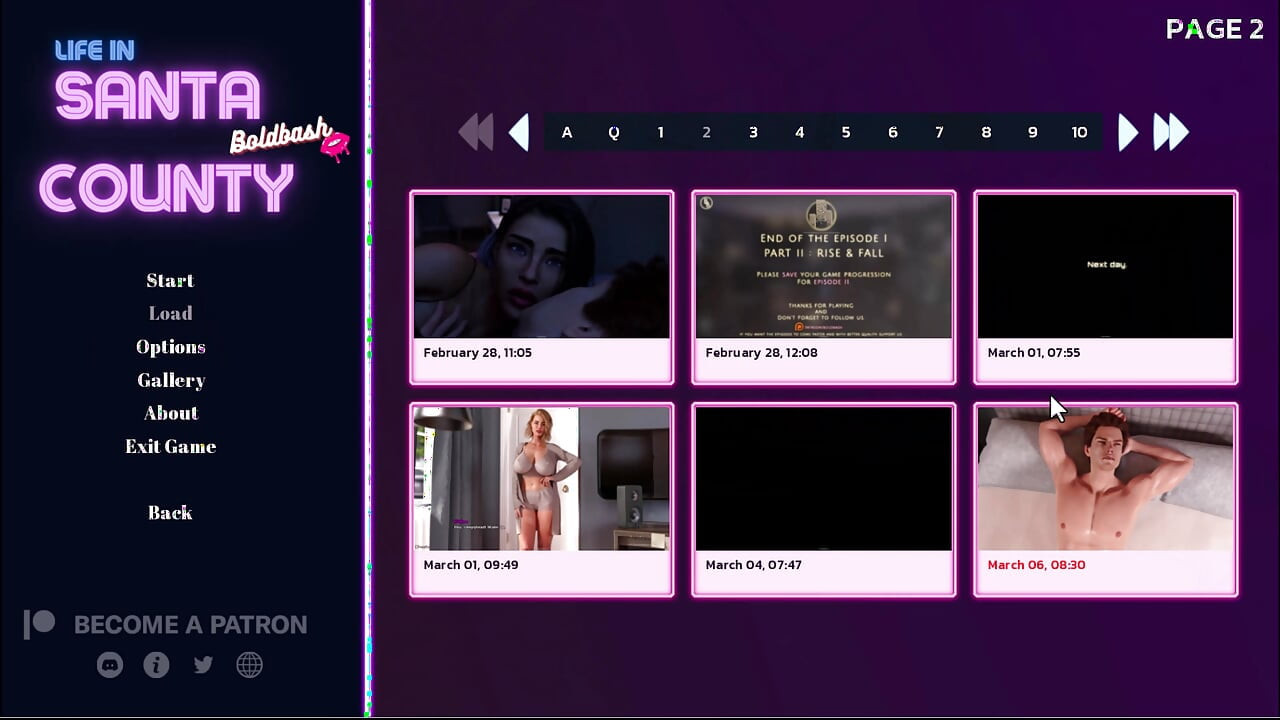
Task: Switch to quick-save page Q
Action: tap(614, 133)
